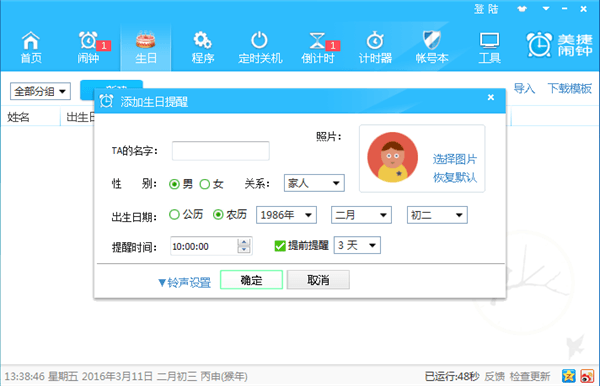Open the 初二 day dropdown
This screenshot has height=386, width=600.
pos(437,215)
